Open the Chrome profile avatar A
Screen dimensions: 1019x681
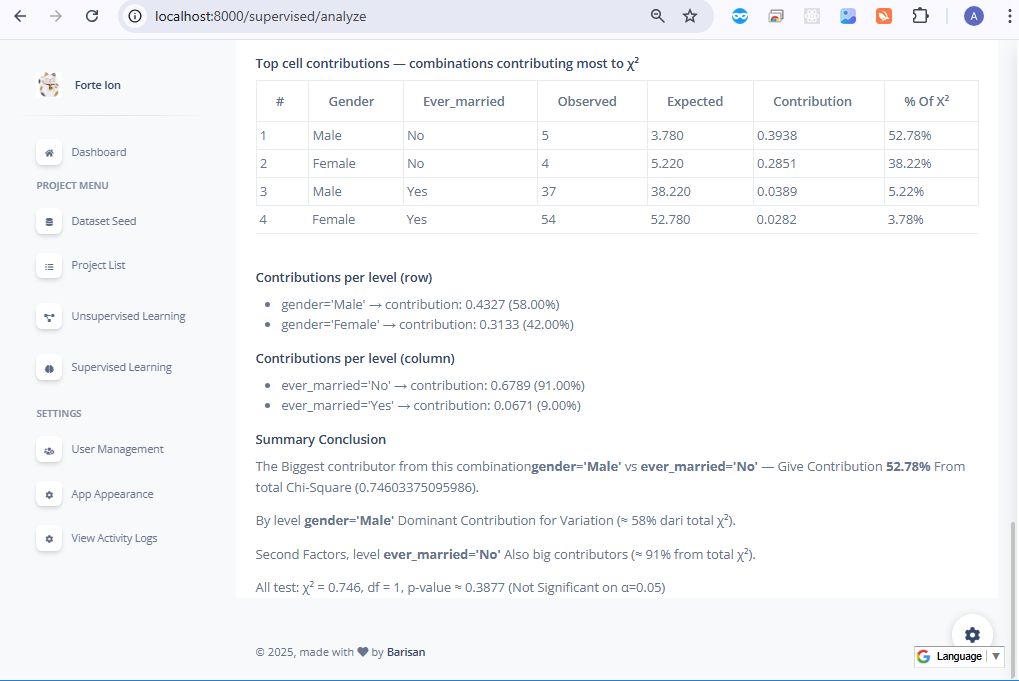(973, 16)
